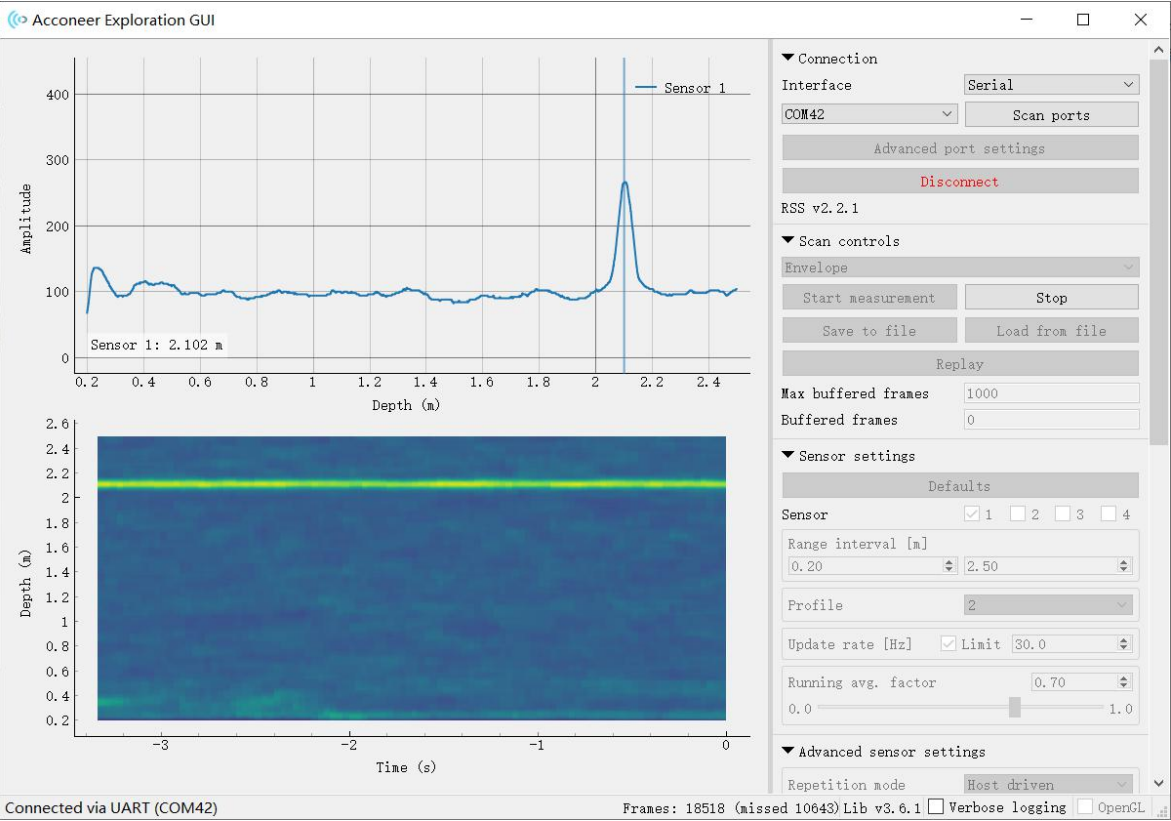The image size is (1171, 821).
Task: Collapse the Connection section triangle
Action: coord(788,58)
